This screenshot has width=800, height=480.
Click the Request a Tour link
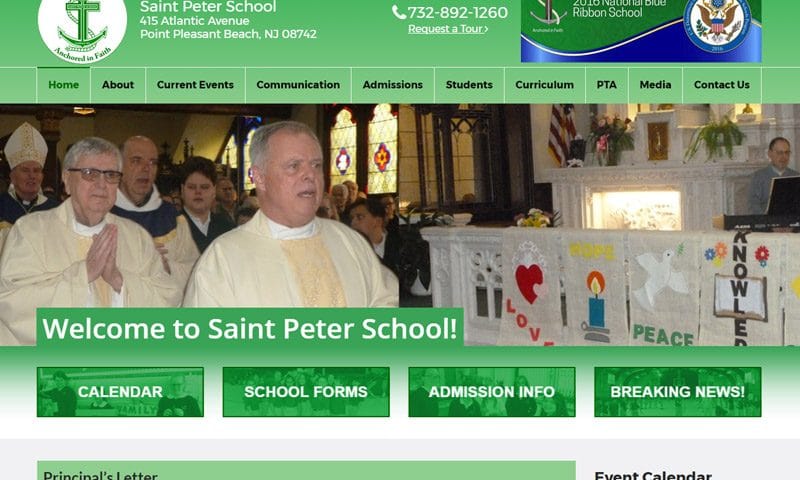coord(448,29)
